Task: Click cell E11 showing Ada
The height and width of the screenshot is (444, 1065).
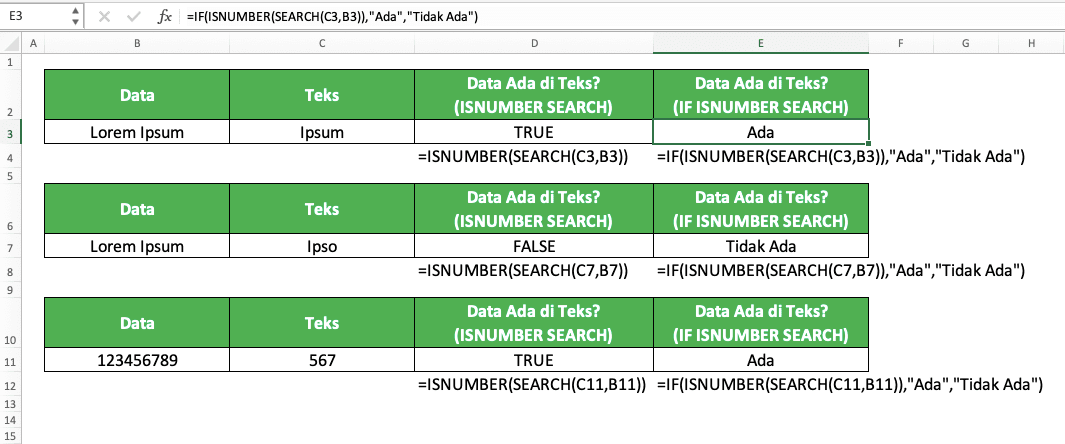Action: pos(761,360)
